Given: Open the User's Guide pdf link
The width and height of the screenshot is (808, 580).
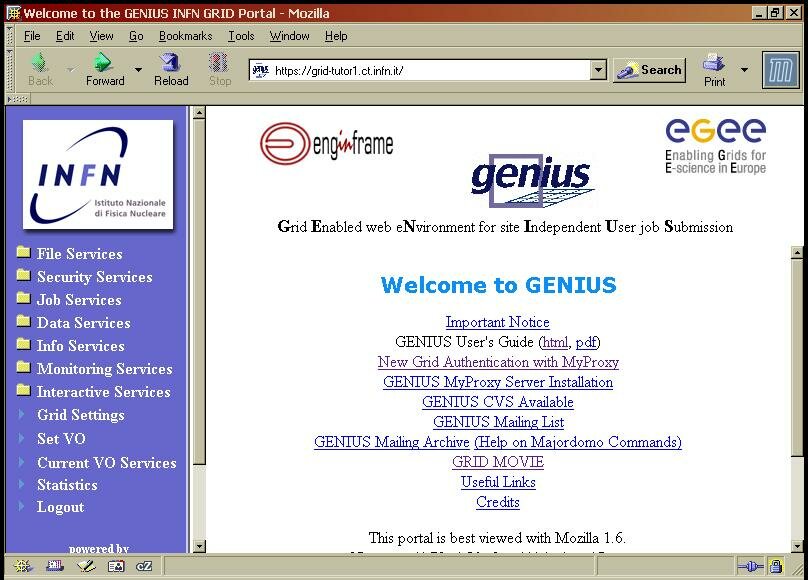Looking at the screenshot, I should [x=586, y=342].
